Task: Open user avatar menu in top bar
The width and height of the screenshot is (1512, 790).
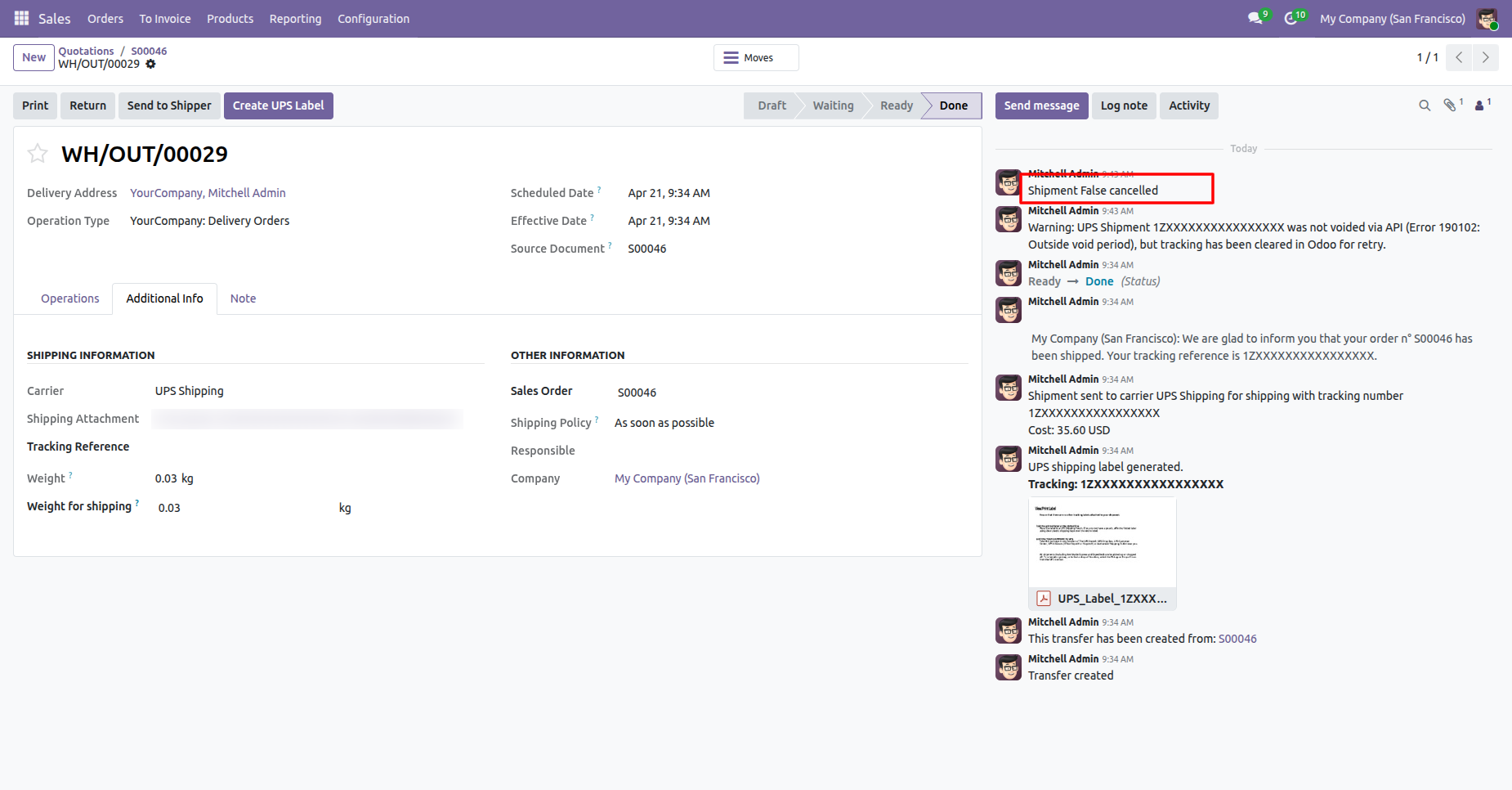Action: pos(1487,18)
